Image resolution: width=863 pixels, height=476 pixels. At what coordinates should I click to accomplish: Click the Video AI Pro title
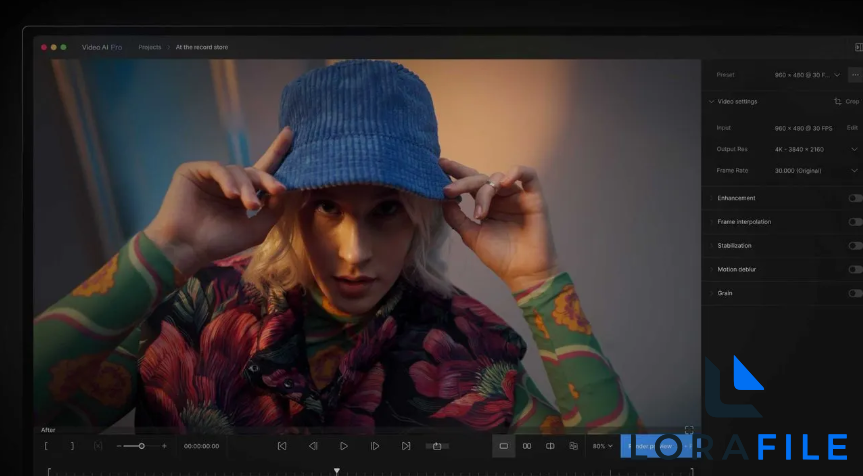102,47
